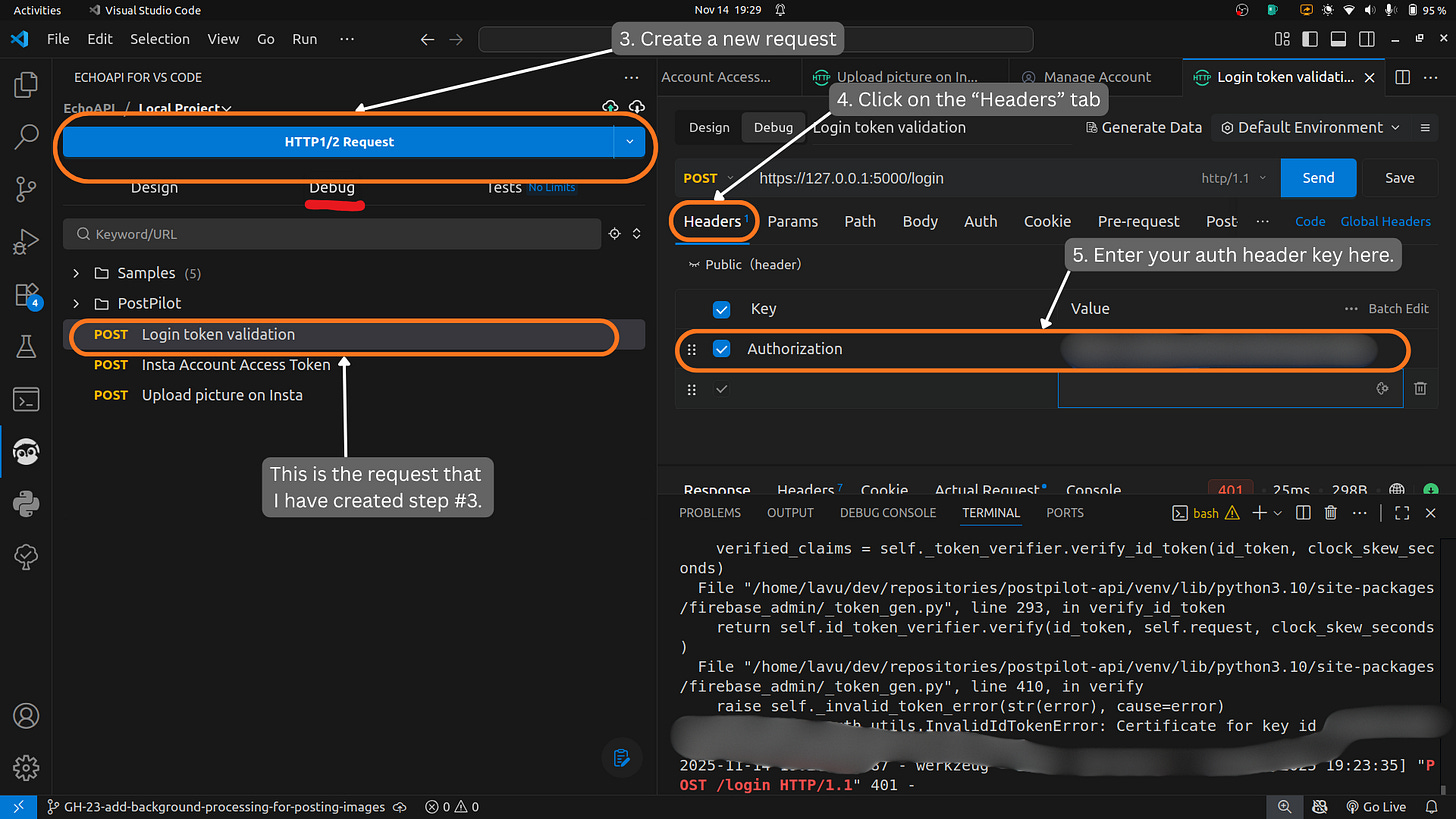
Task: Click the HTTP1/2 Request button
Action: [x=339, y=142]
